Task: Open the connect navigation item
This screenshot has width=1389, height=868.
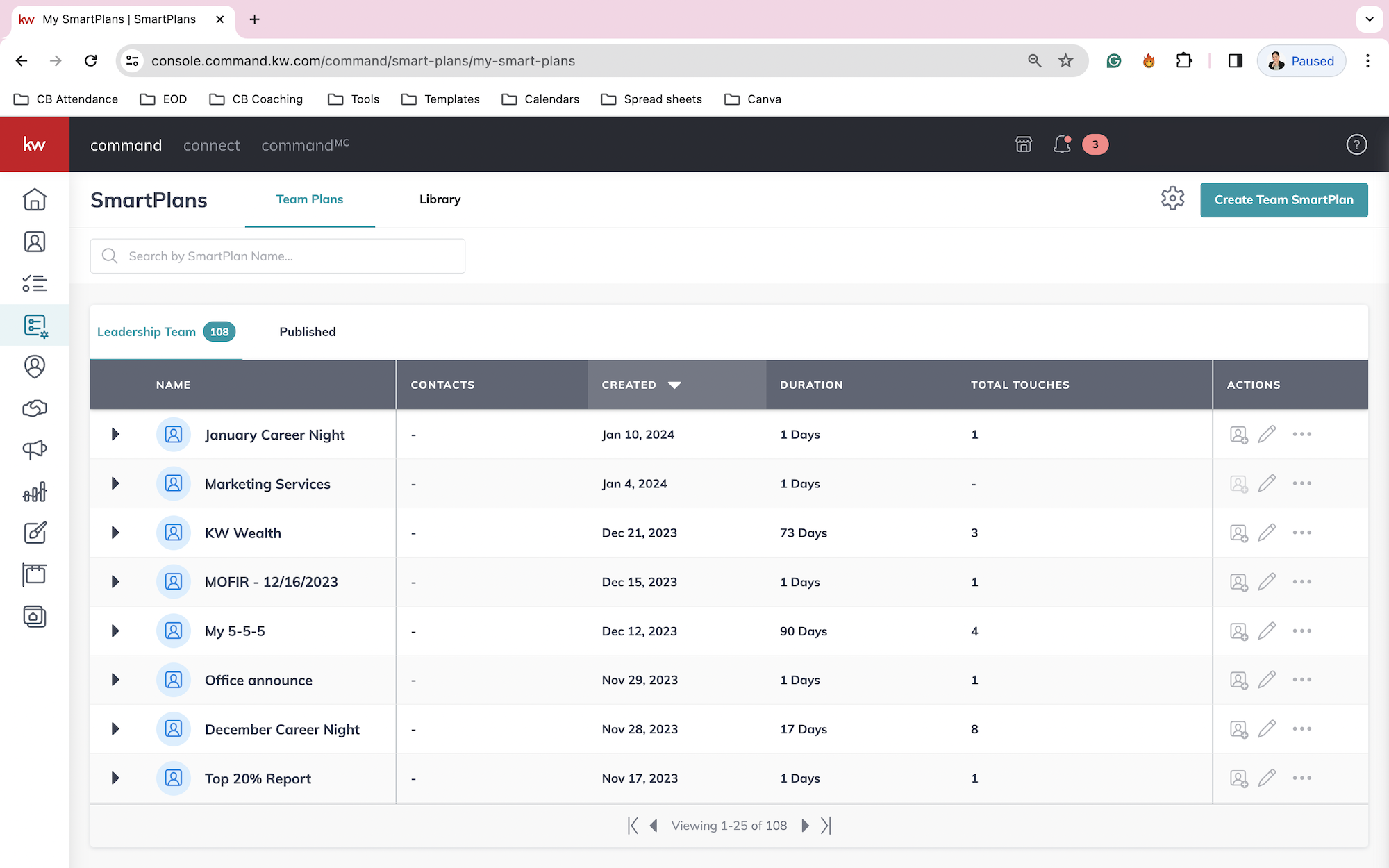Action: 211,145
